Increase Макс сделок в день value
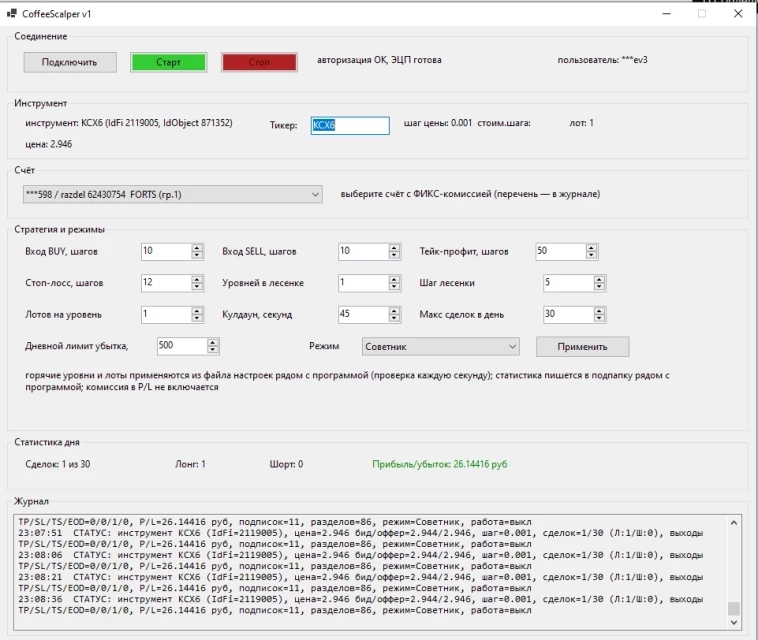758x640 pixels. pyautogui.click(x=599, y=311)
